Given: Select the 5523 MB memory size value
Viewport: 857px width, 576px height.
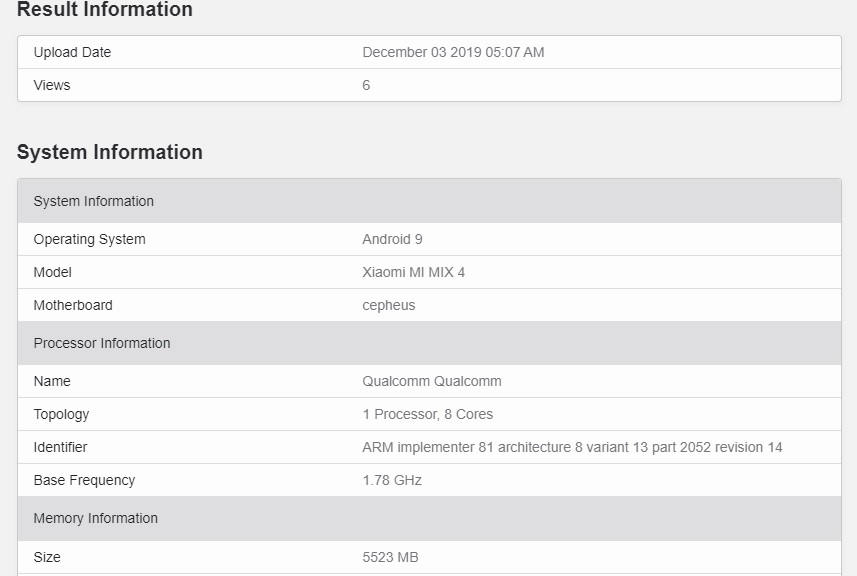Looking at the screenshot, I should coord(390,557).
